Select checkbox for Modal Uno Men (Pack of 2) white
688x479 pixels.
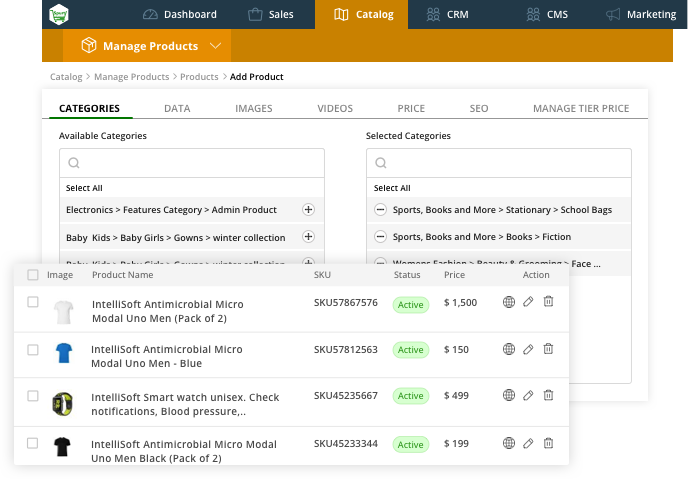(x=33, y=302)
